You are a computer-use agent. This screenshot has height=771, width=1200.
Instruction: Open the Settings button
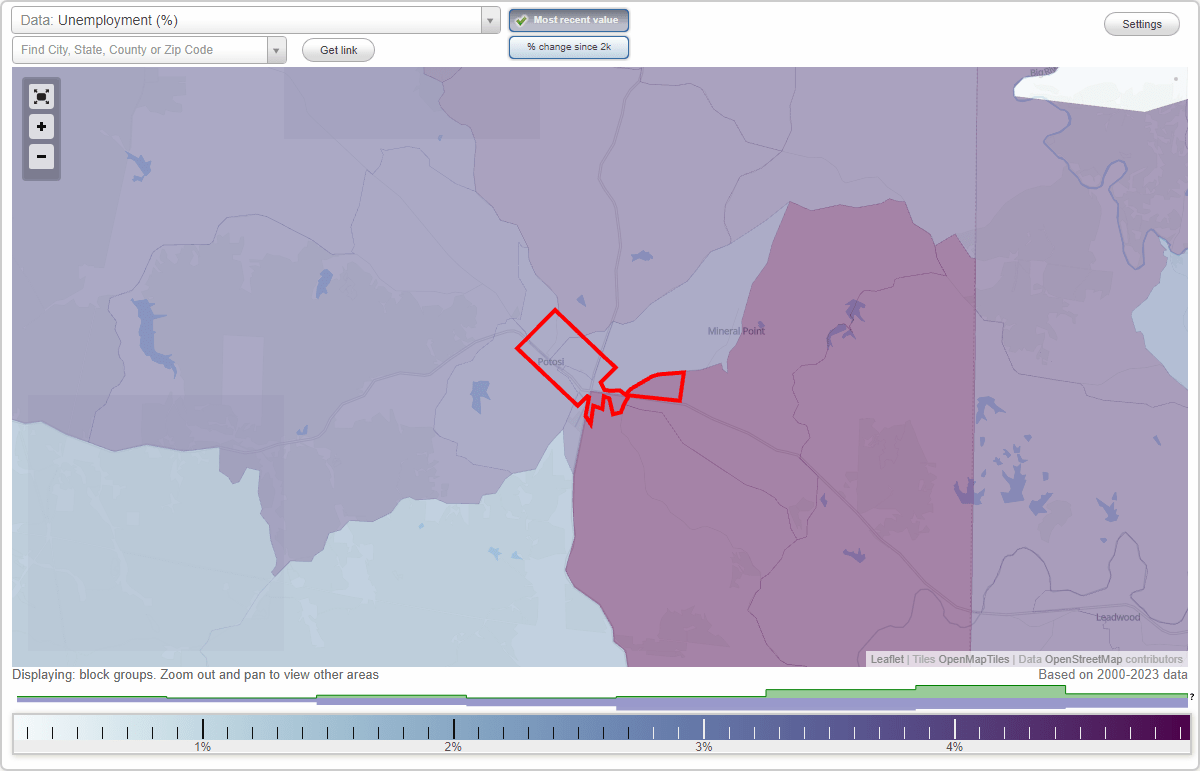click(x=1142, y=25)
